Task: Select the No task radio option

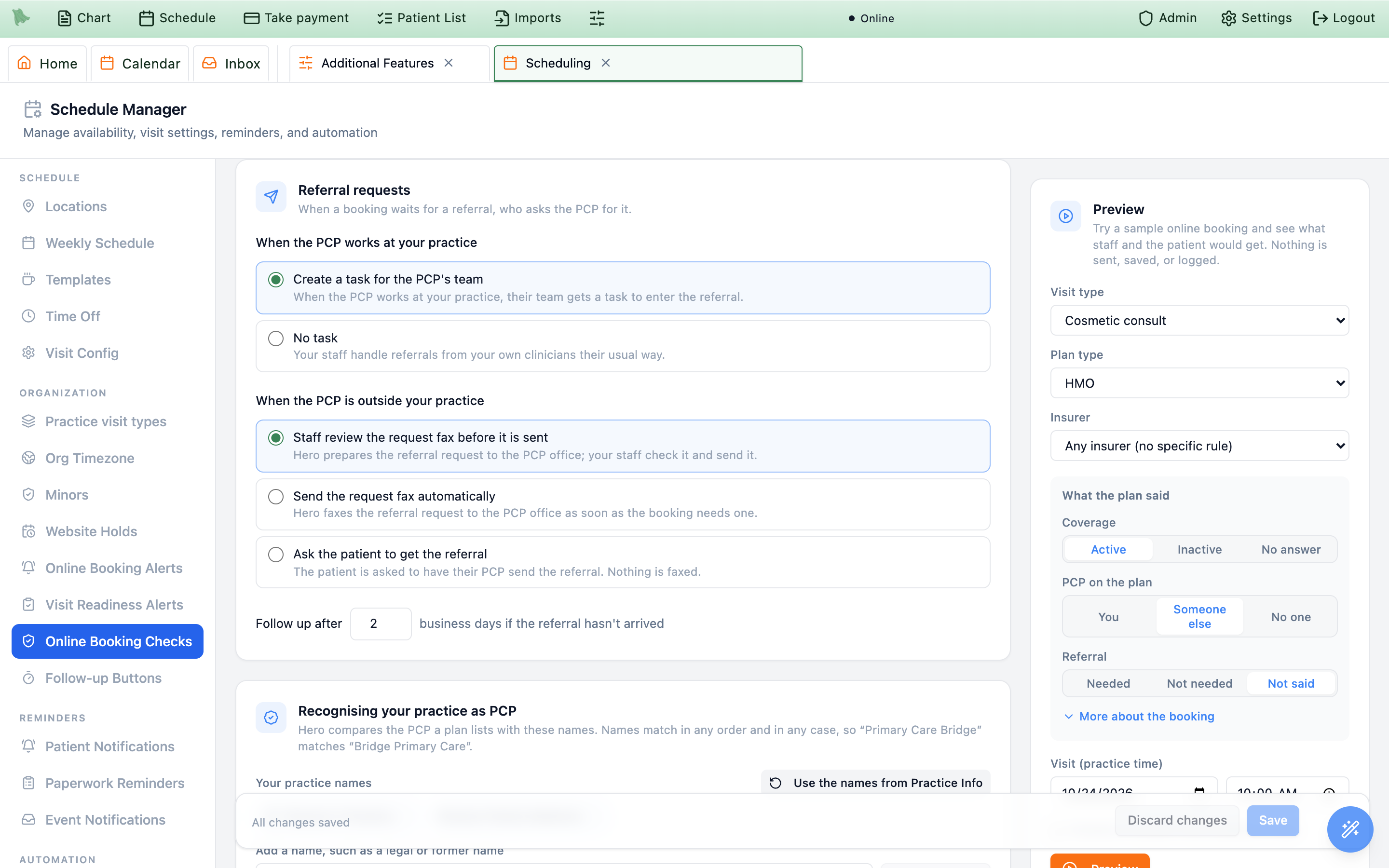Action: click(623, 346)
